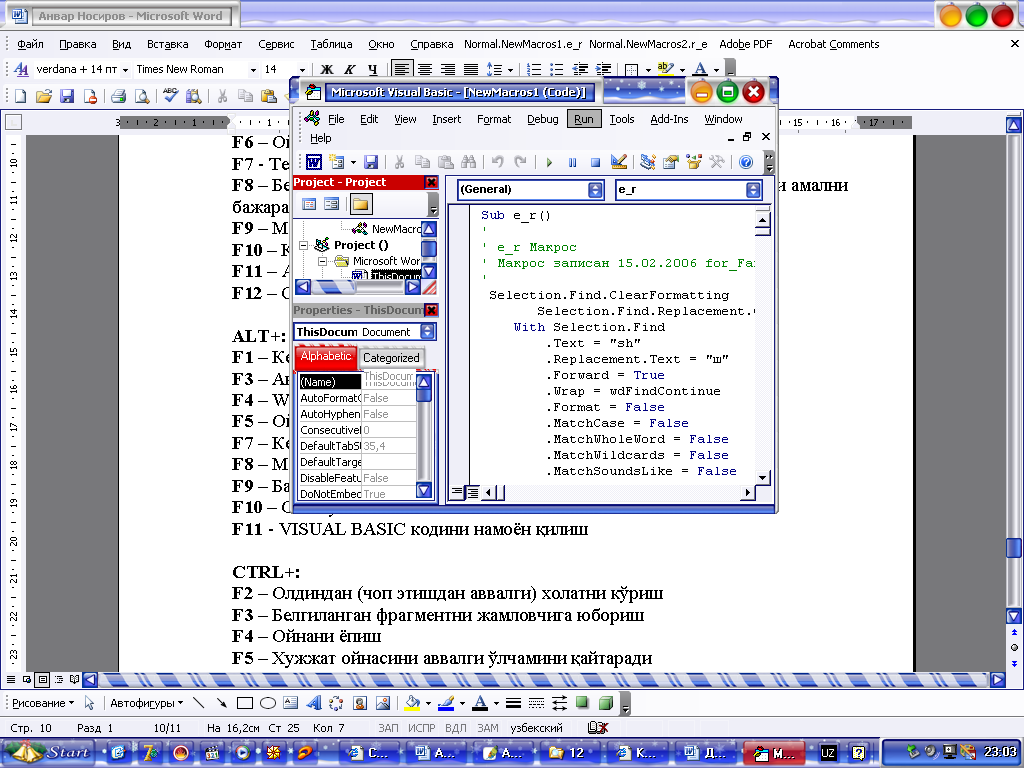Close the Project panel with red X
Screen dimensions: 1024x768
click(x=431, y=182)
